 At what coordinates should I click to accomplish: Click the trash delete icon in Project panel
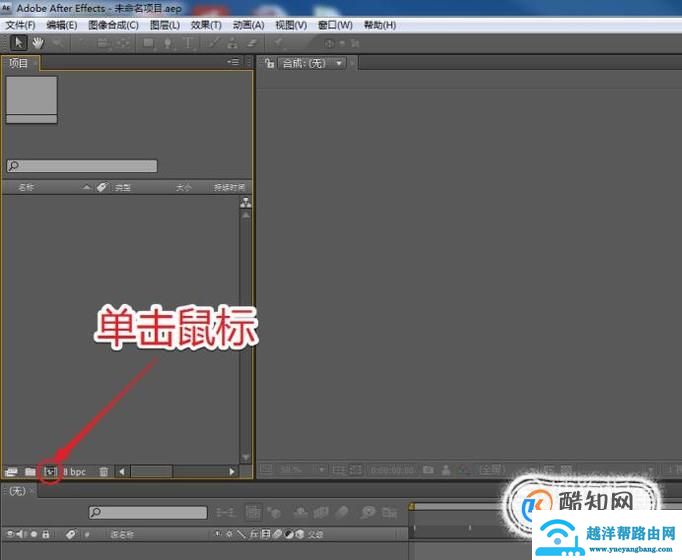104,472
